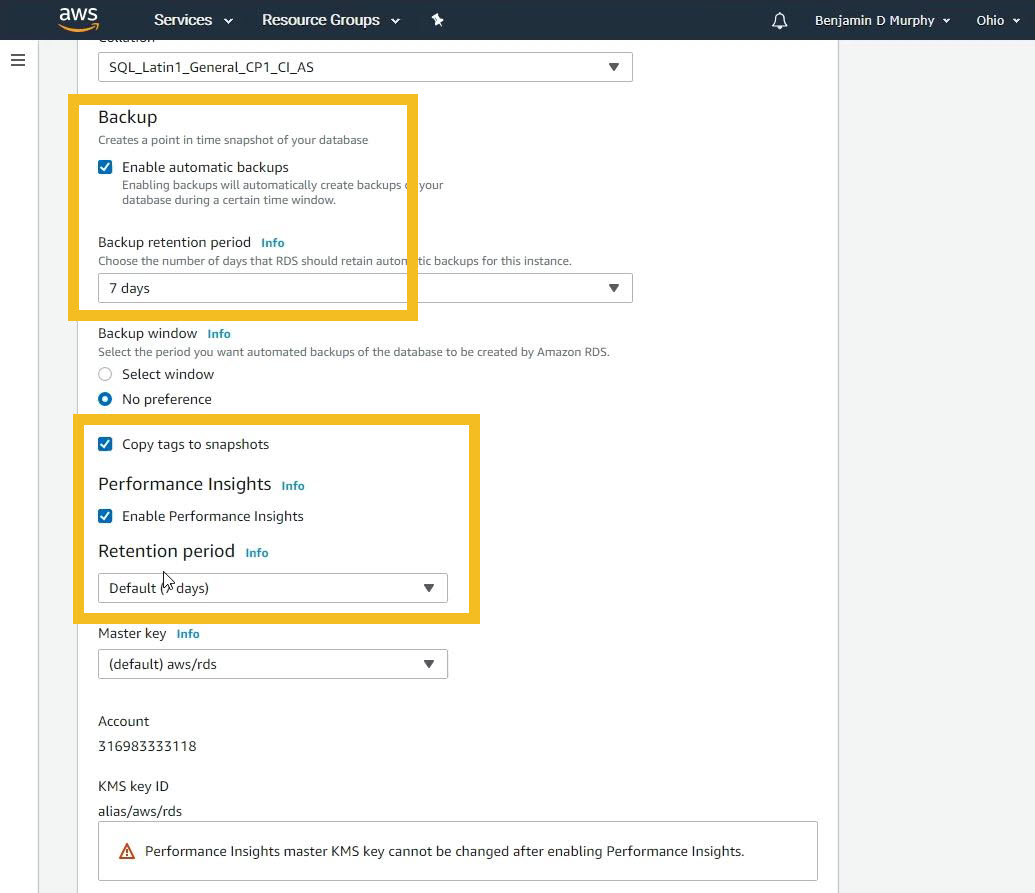Click the KMS key ID label
The width and height of the screenshot is (1035, 893).
click(133, 786)
